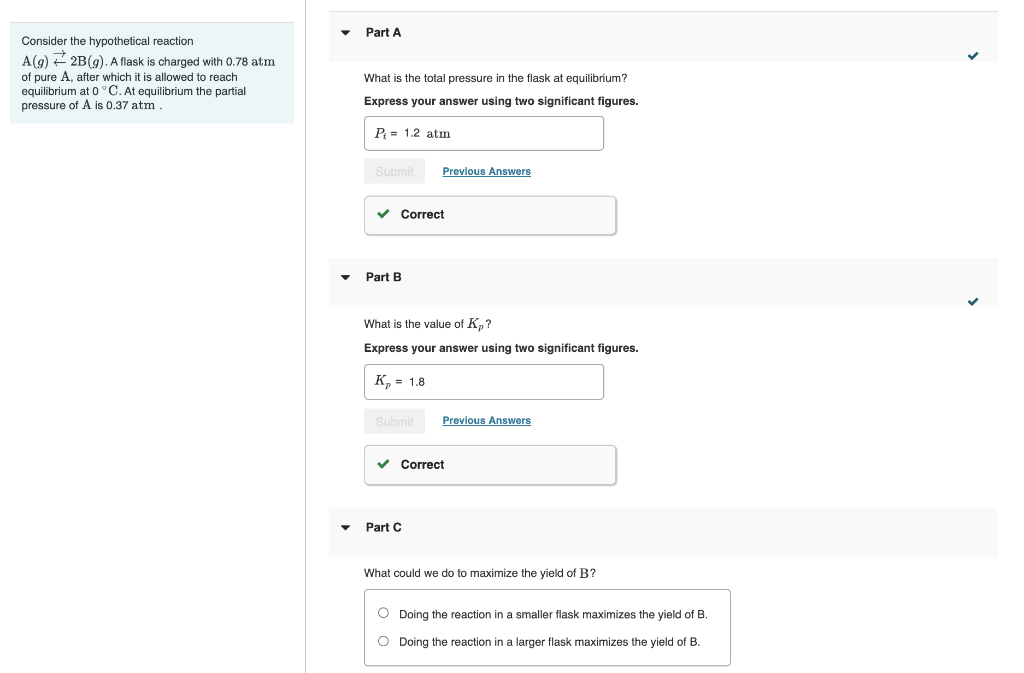Image resolution: width=1024 pixels, height=673 pixels.
Task: Click the Part C question text about yield
Action: pos(480,573)
